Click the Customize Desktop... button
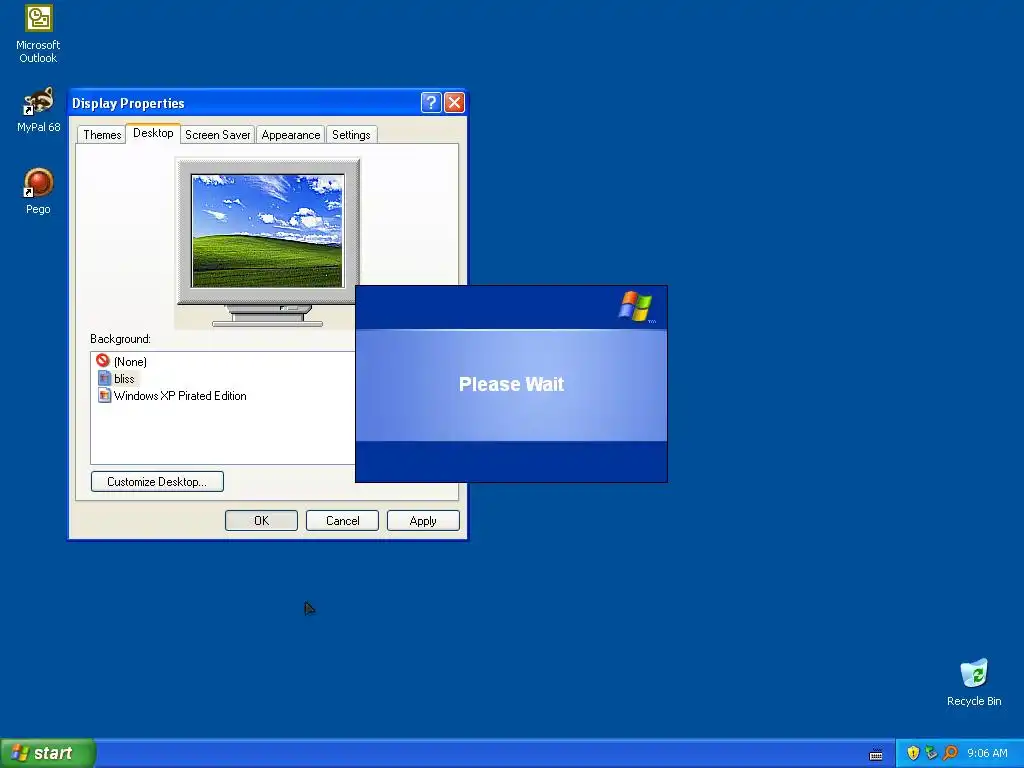This screenshot has width=1024, height=768. pos(157,481)
